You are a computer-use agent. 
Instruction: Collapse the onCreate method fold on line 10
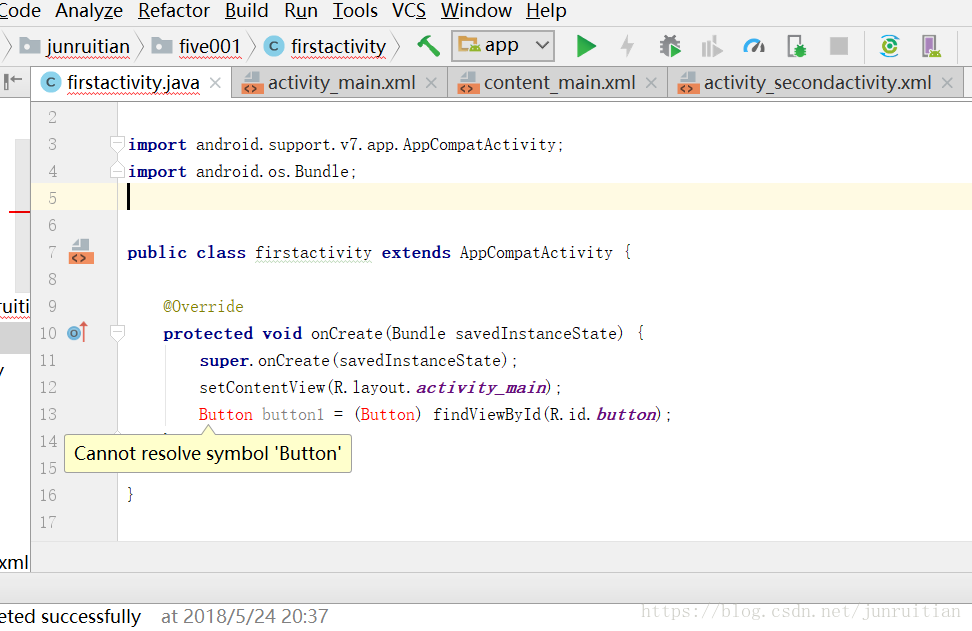(117, 333)
